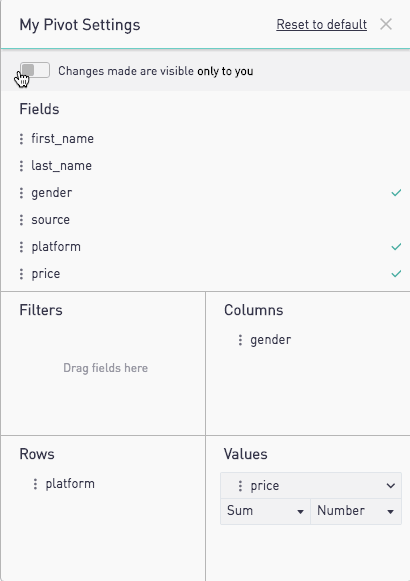Collapse the price value chevron

pyautogui.click(x=390, y=486)
